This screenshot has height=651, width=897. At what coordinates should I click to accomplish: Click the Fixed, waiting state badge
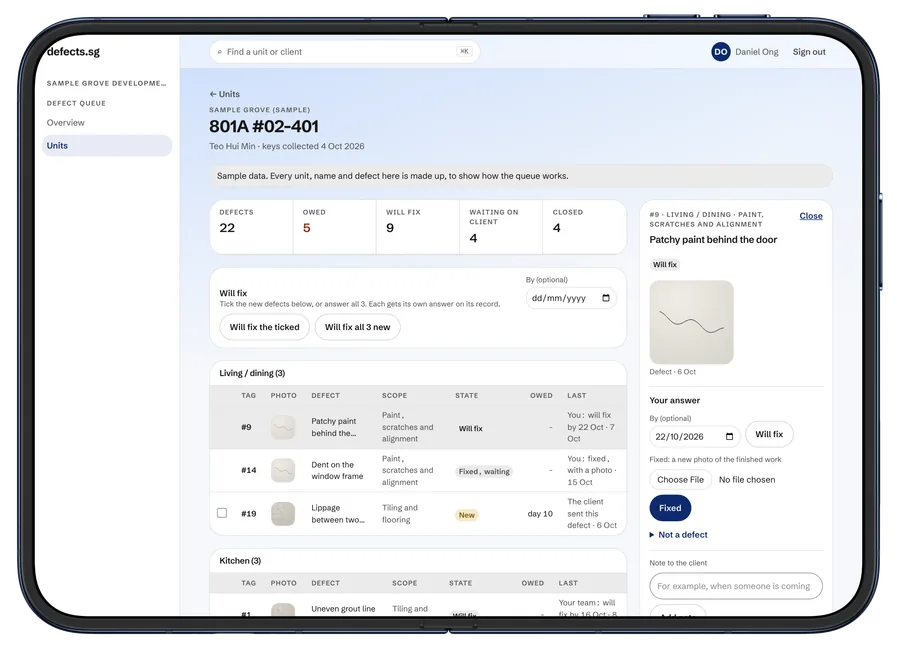(x=484, y=471)
